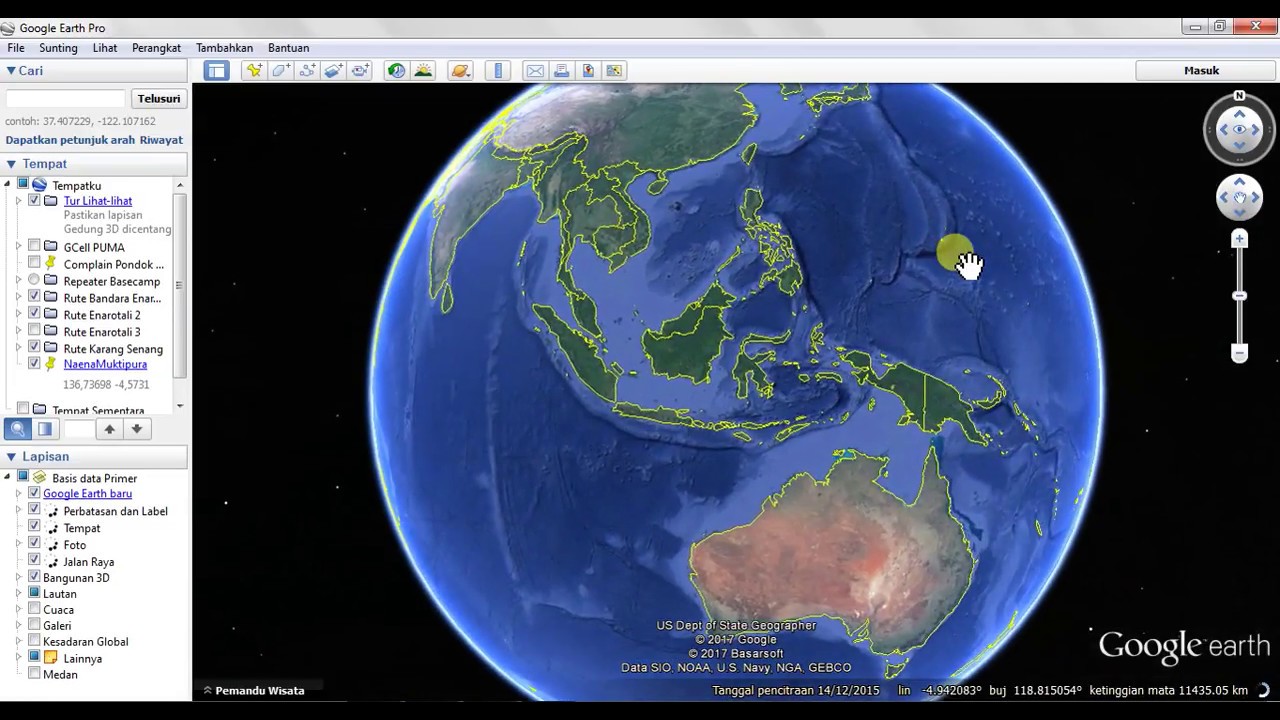Click the Print icon in the toolbar
Image resolution: width=1280 pixels, height=720 pixels.
[x=561, y=71]
